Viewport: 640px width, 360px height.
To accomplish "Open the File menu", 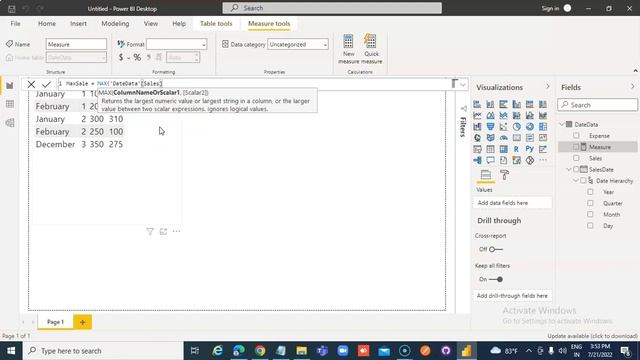I will pyautogui.click(x=16, y=24).
